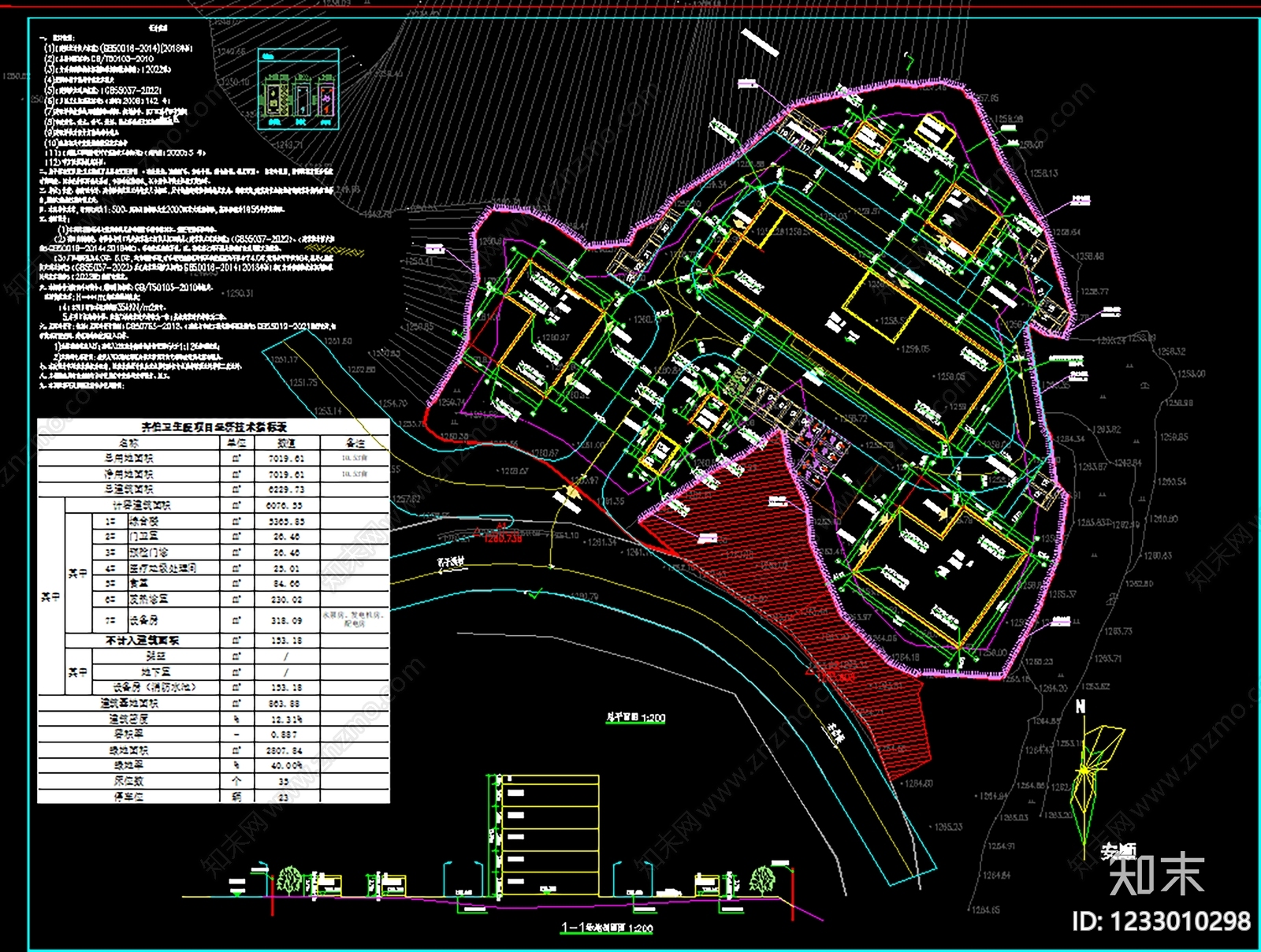The image size is (1261, 952).
Task: Select the red vertical pole at the section's right end
Action: click(x=791, y=894)
